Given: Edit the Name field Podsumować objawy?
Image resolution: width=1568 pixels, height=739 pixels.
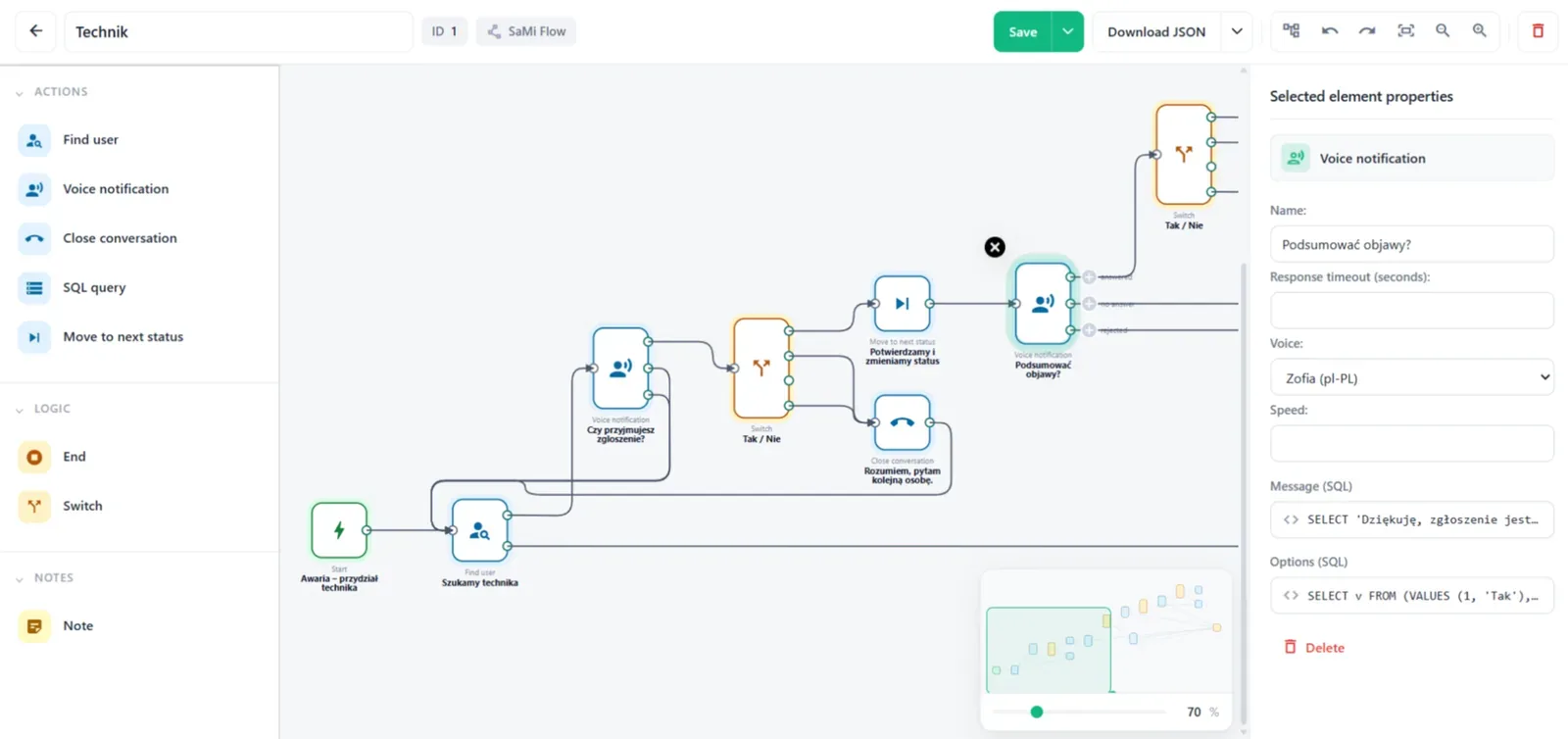Looking at the screenshot, I should pos(1412,244).
